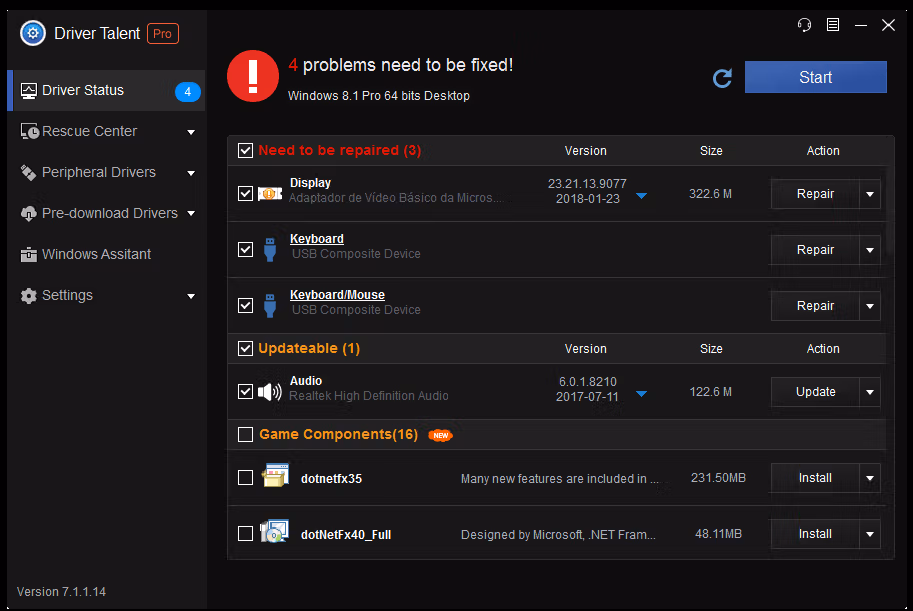Click the NEW badge beside Game Components

click(440, 435)
